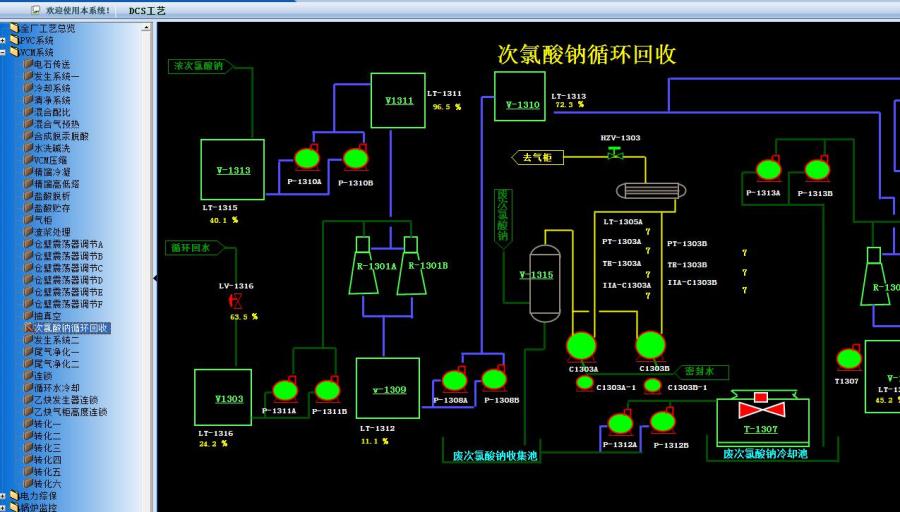Click tank v-1309 label
This screenshot has height=512, width=900.
389,390
